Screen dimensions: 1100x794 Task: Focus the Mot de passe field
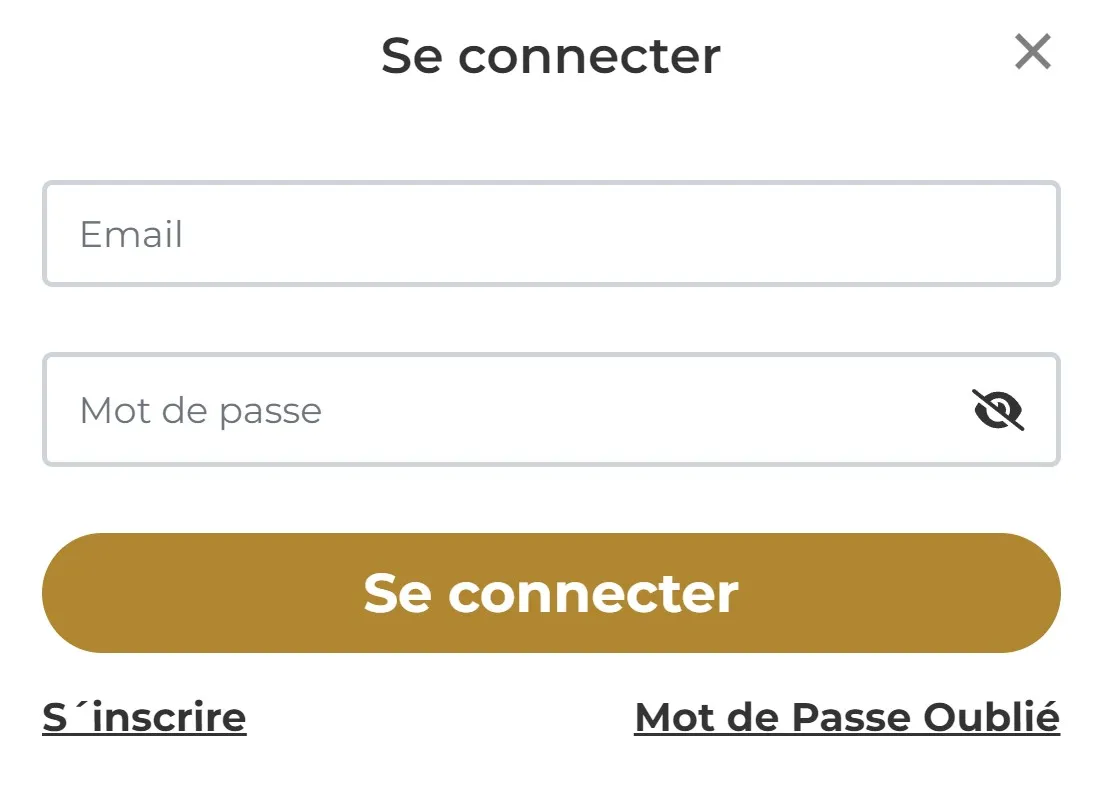tap(500, 410)
